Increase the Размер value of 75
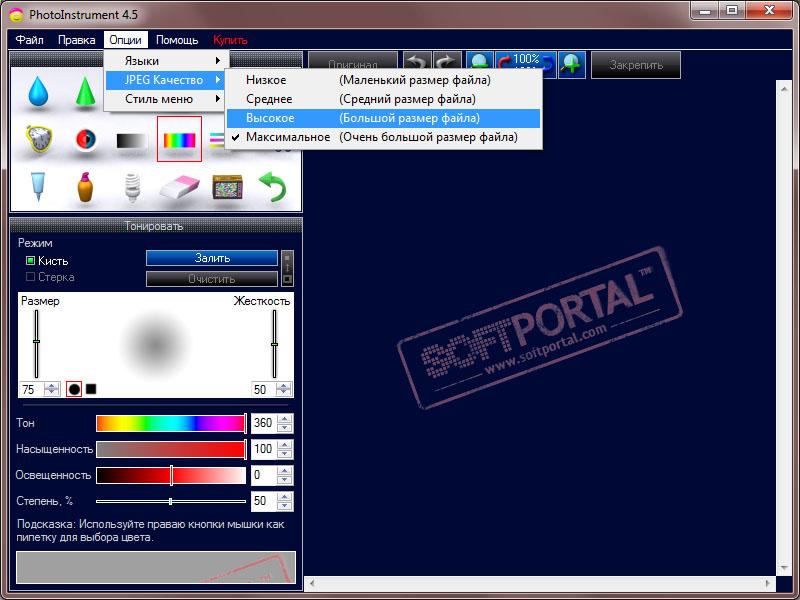800x600 pixels. point(52,386)
